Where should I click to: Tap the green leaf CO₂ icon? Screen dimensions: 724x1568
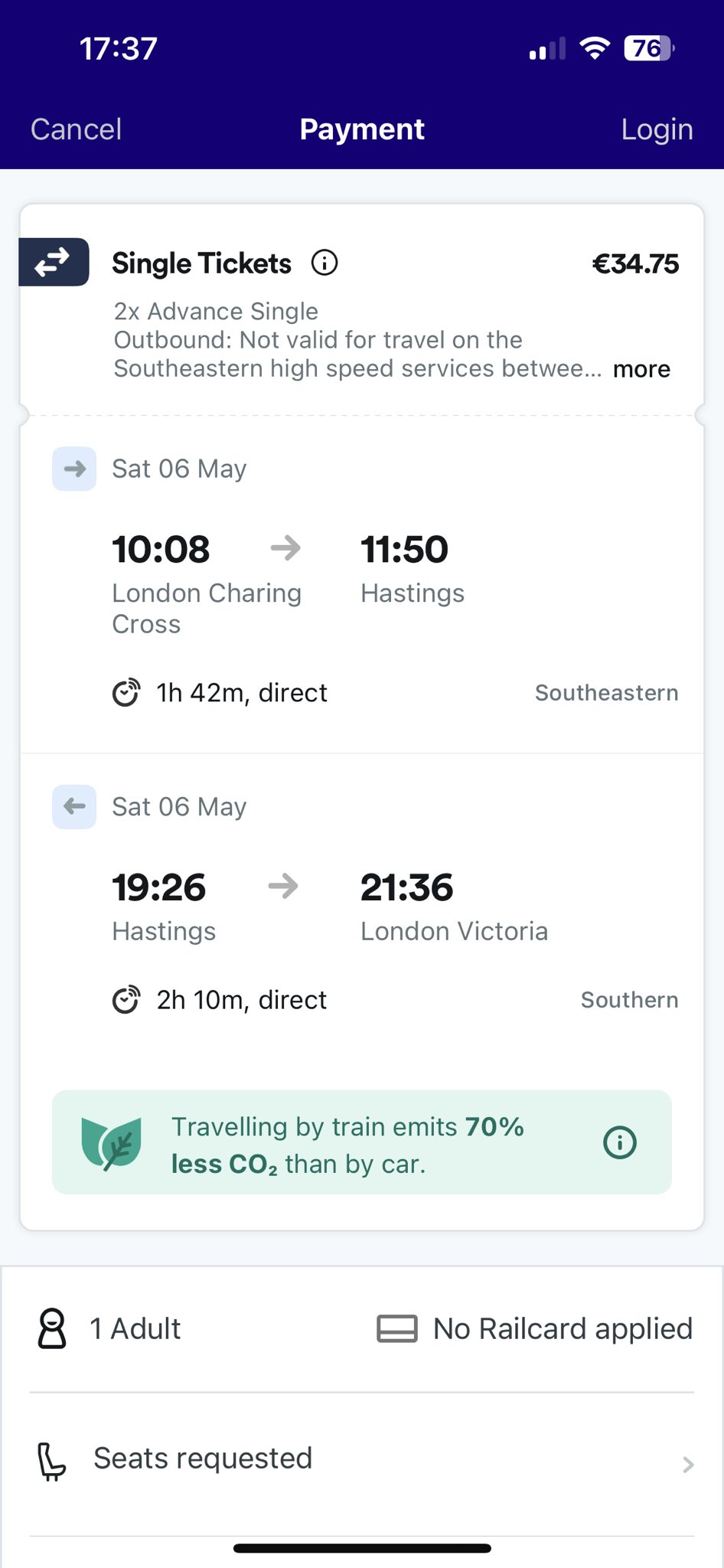pyautogui.click(x=112, y=1143)
